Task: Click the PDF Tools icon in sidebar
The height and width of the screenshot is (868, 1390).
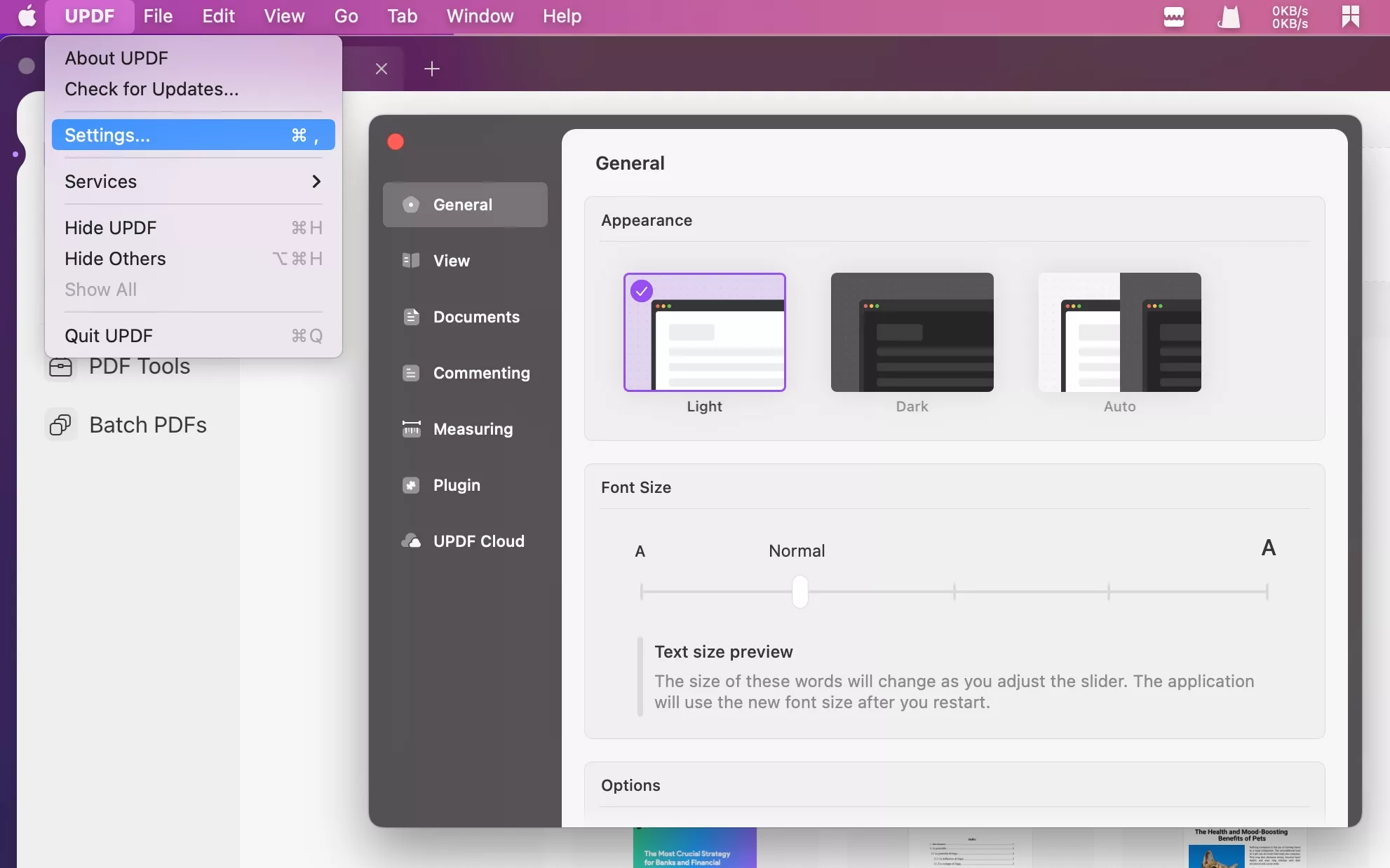Action: (60, 365)
